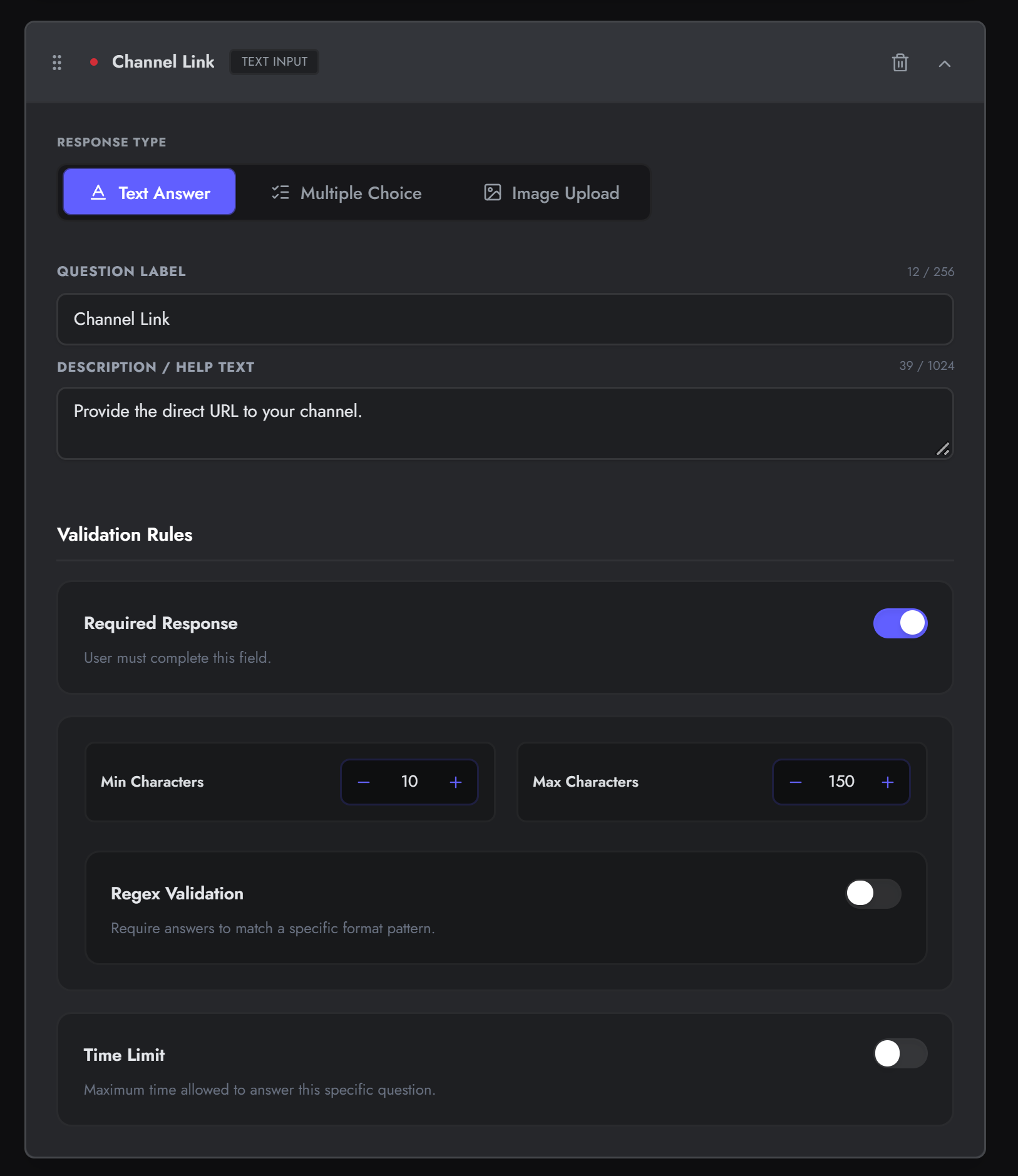Click the Max Characters value 150
Screen dimensions: 1018x1176
point(841,782)
